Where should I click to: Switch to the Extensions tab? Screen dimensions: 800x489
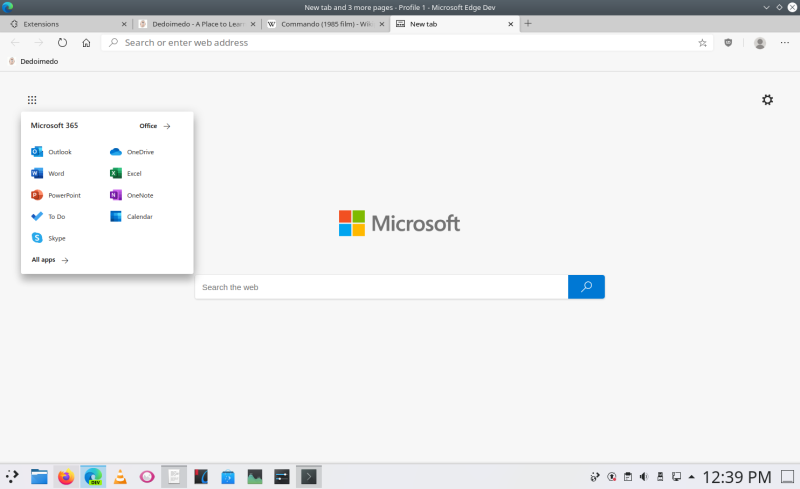coord(66,24)
